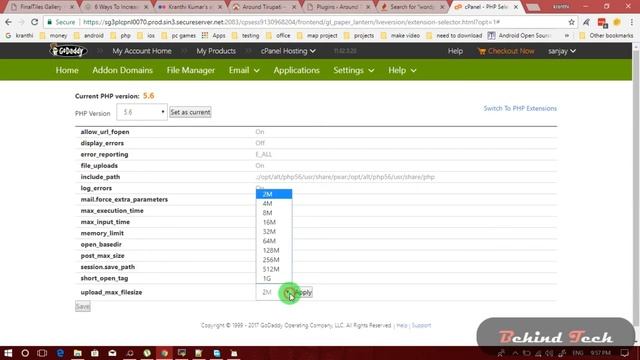Open Applications in green navigation
The height and width of the screenshot is (360, 640).
(x=296, y=70)
